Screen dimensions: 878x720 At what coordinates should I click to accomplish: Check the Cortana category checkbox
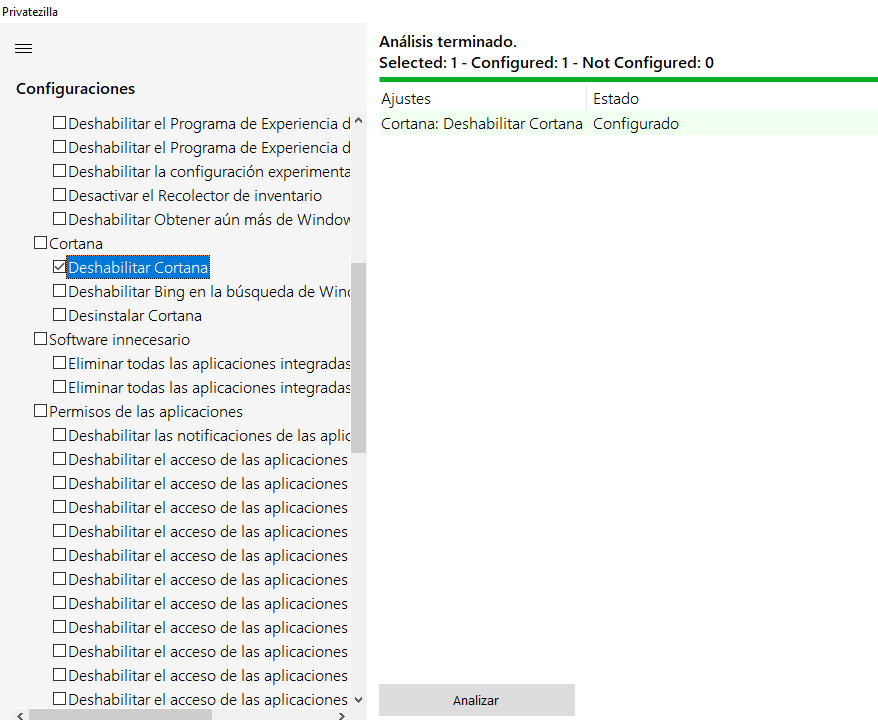[x=40, y=243]
